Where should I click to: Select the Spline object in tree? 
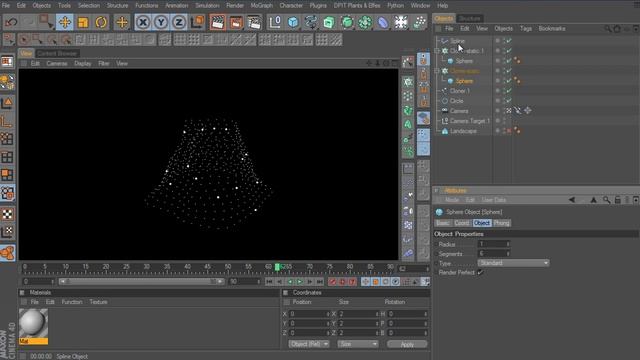pyautogui.click(x=457, y=41)
